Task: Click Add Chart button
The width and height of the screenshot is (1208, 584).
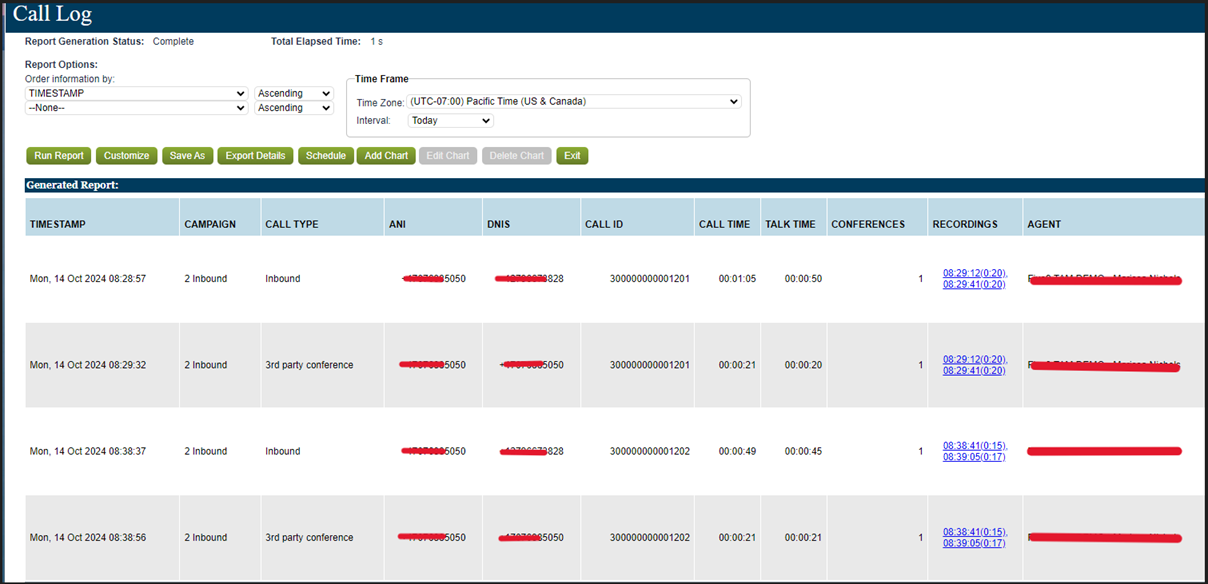Action: pyautogui.click(x=386, y=156)
